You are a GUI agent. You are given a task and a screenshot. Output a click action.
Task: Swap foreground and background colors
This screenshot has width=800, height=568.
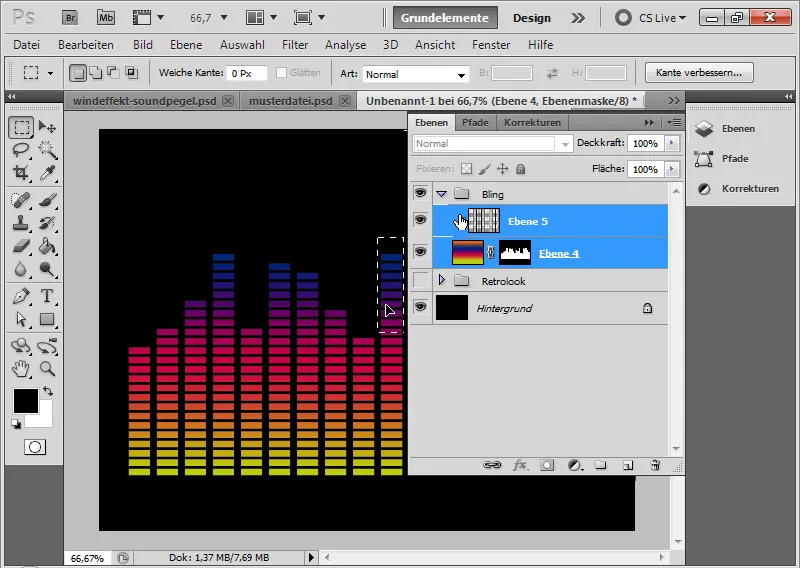[48, 391]
